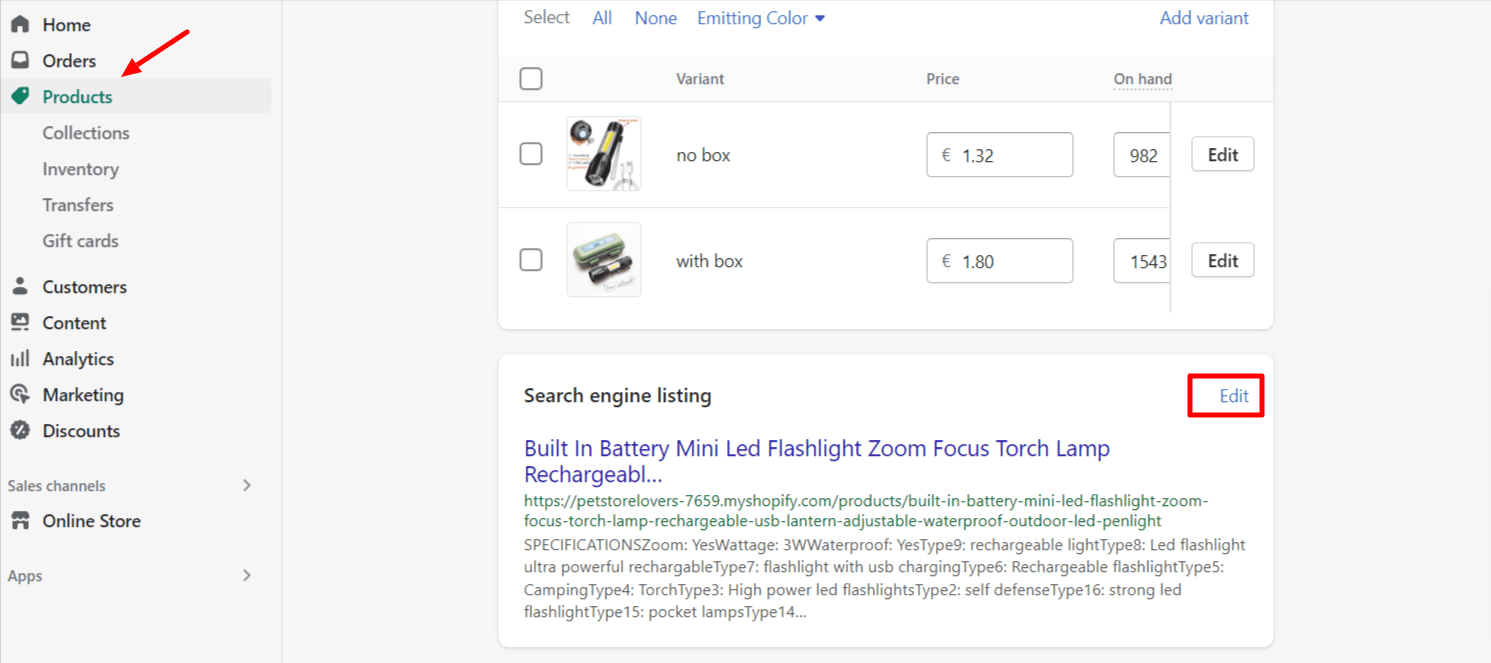Edit the 'no box' variant
Screen dimensions: 1491x663
(1223, 155)
